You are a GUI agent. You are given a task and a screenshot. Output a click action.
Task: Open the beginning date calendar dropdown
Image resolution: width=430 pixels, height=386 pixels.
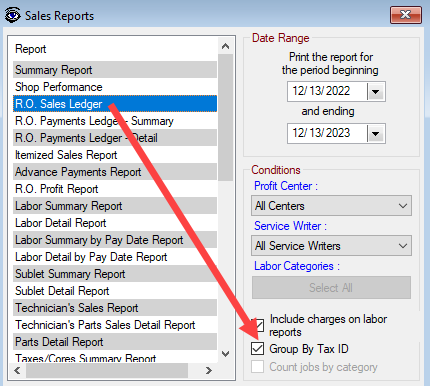(x=376, y=92)
